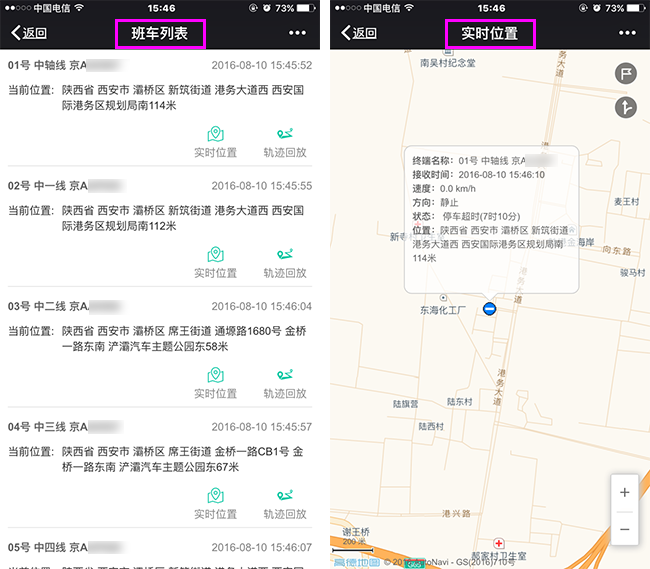The height and width of the screenshot is (569, 650).
Task: Open the three-dot menu on 班车列表 screen
Action: [296, 33]
